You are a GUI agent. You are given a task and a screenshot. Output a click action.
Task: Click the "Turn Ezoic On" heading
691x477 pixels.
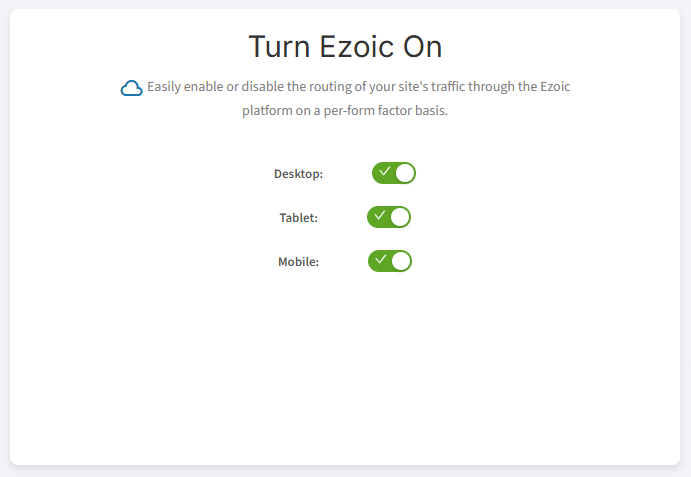(x=345, y=47)
